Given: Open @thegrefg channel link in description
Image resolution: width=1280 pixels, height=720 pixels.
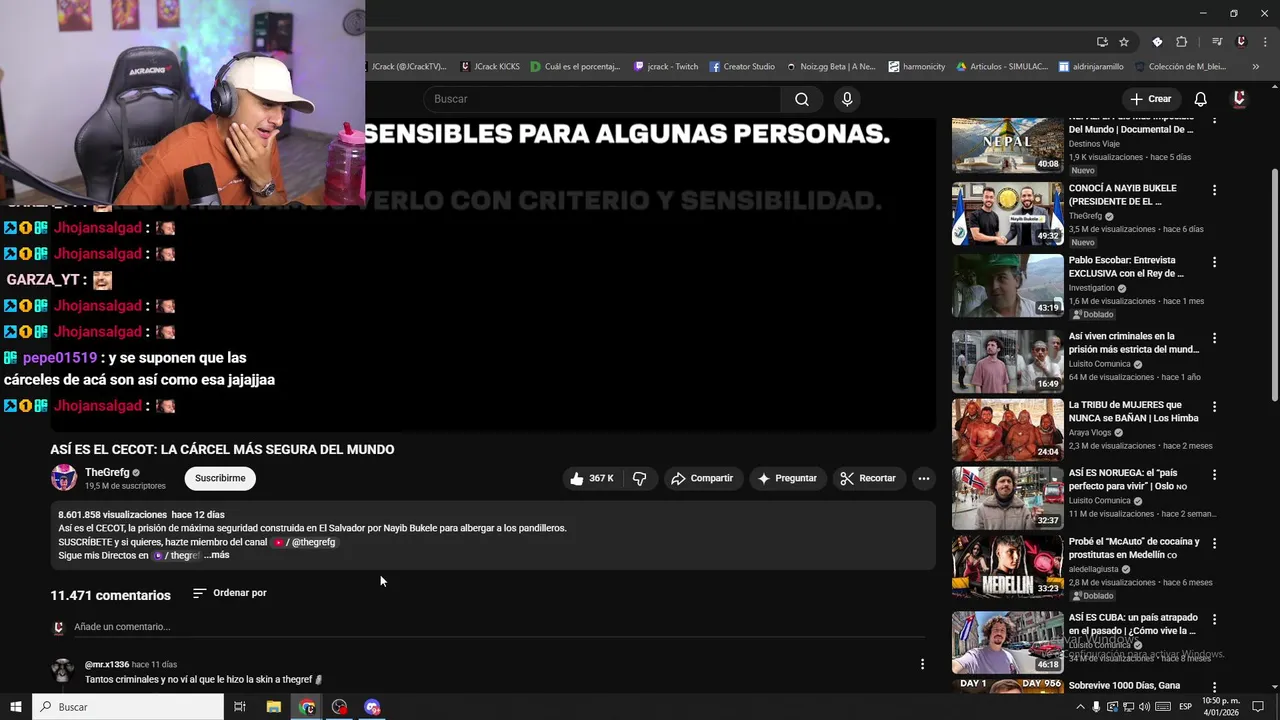Looking at the screenshot, I should pos(305,542).
